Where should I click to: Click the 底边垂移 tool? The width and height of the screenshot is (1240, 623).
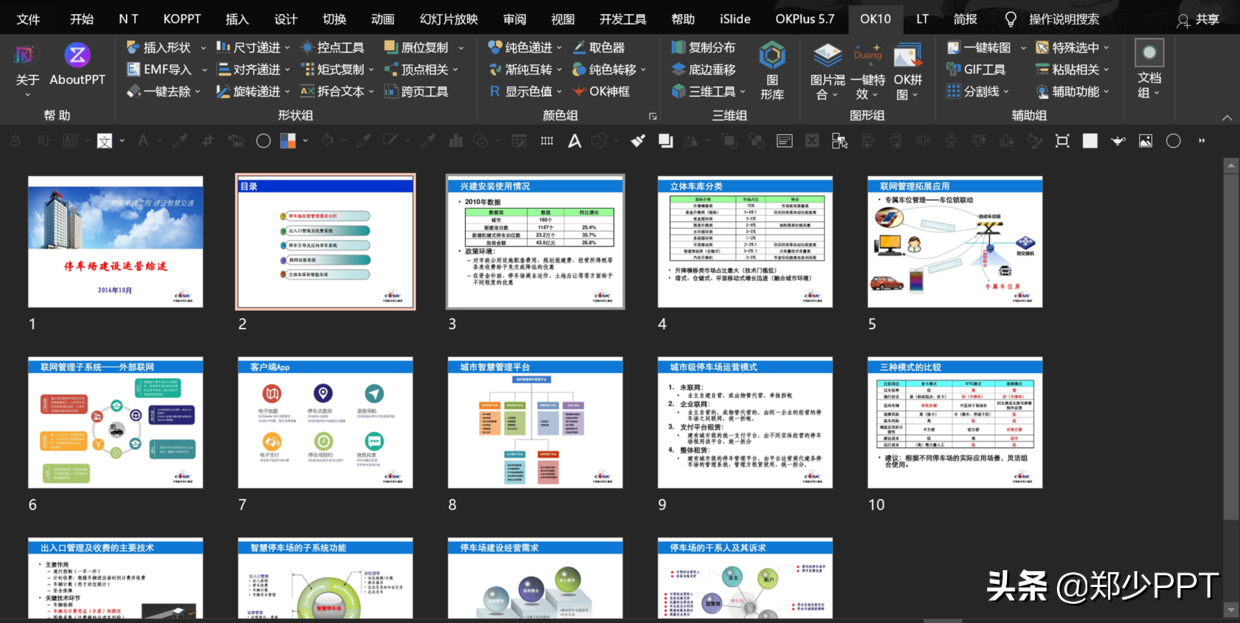click(x=702, y=69)
